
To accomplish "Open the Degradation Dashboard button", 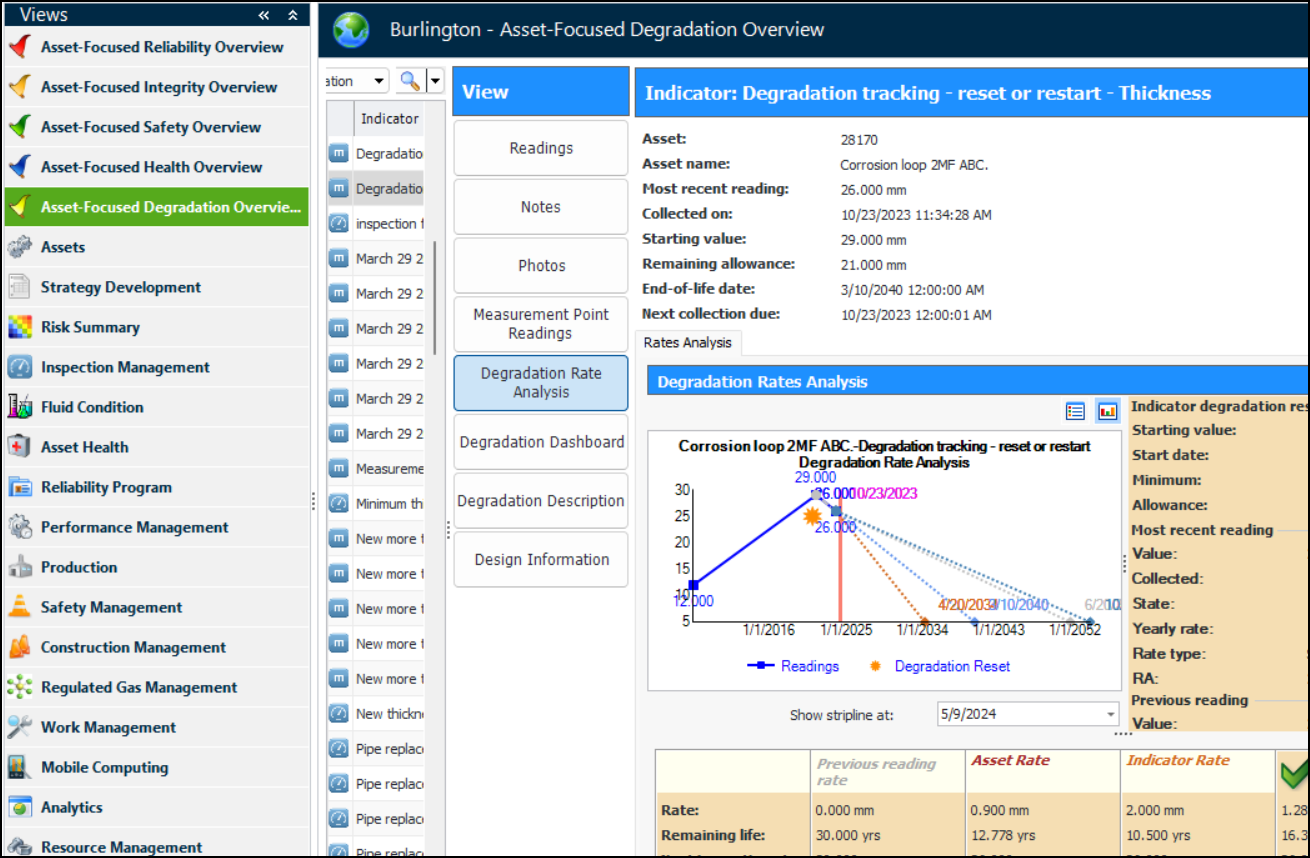I will 541,442.
